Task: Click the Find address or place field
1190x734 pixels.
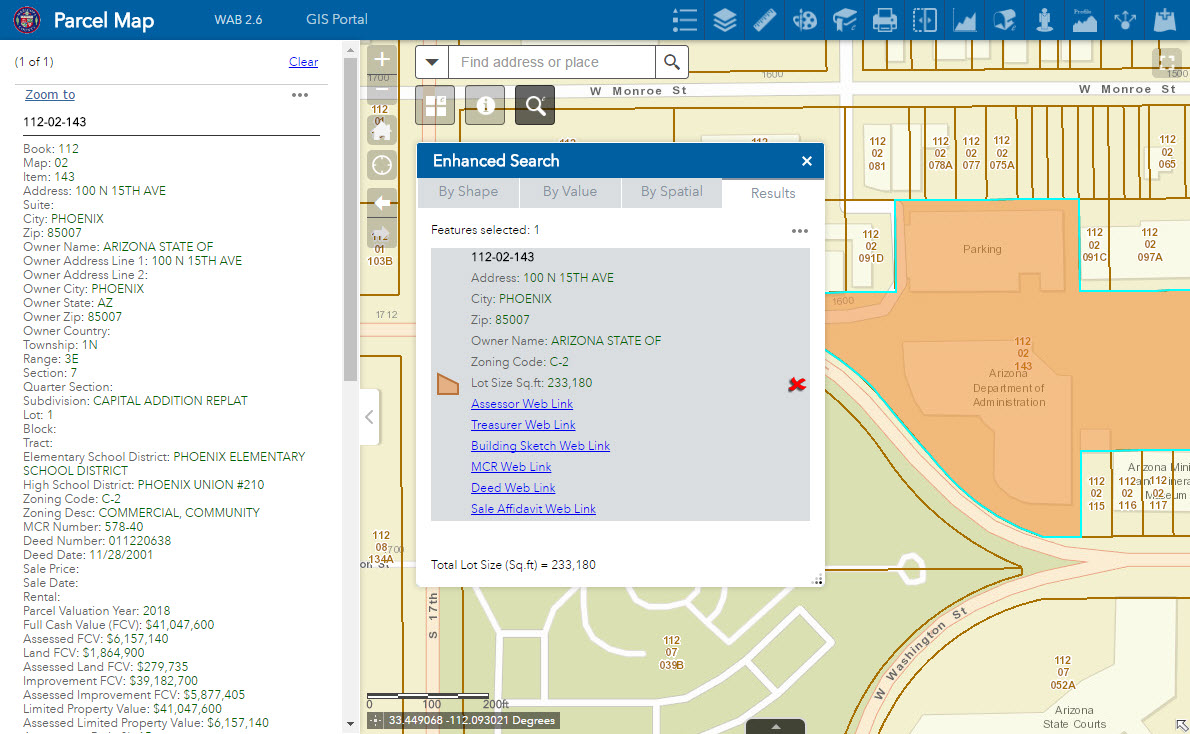Action: pyautogui.click(x=552, y=62)
